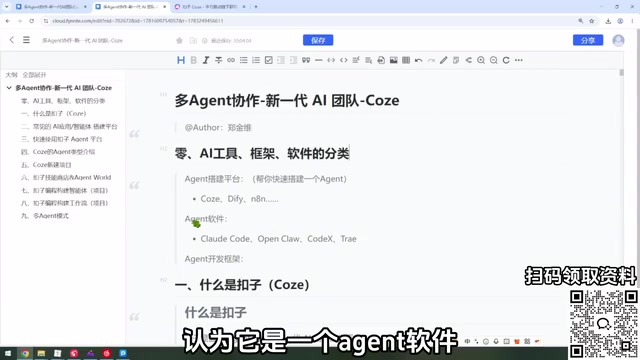Insert an image from toolbar
This screenshot has width=640, height=360.
pos(393,60)
